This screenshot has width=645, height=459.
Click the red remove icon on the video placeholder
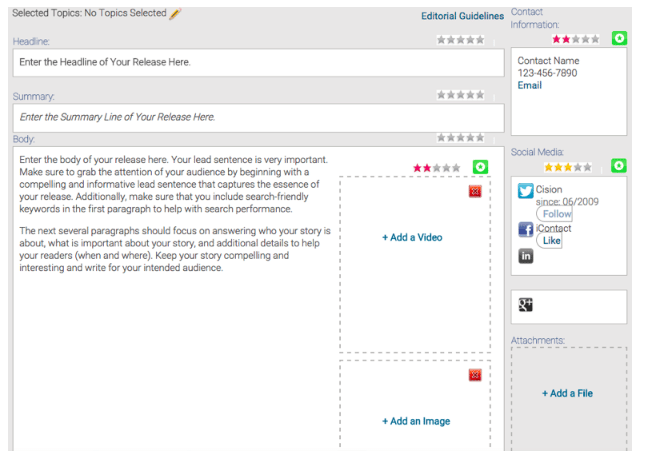pyautogui.click(x=475, y=191)
